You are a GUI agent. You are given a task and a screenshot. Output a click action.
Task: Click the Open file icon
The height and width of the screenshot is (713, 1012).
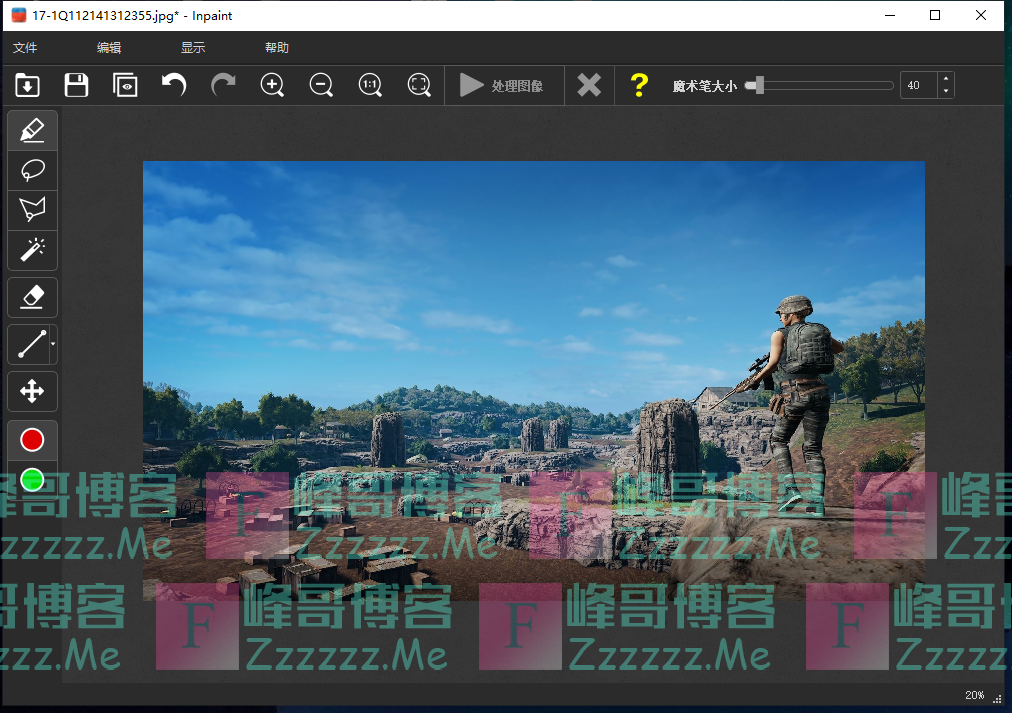pyautogui.click(x=27, y=85)
